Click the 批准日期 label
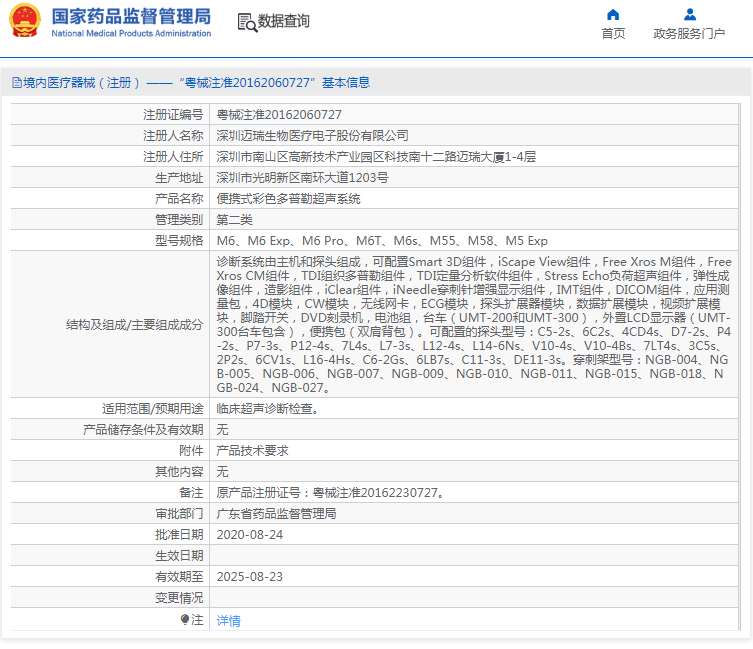753x649 pixels. click(179, 535)
